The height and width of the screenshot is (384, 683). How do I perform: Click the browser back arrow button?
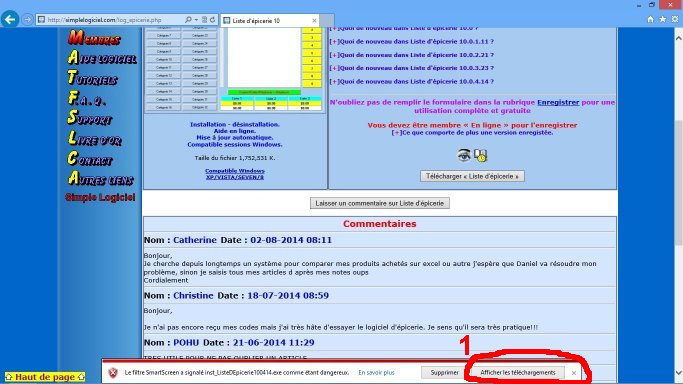[10, 20]
